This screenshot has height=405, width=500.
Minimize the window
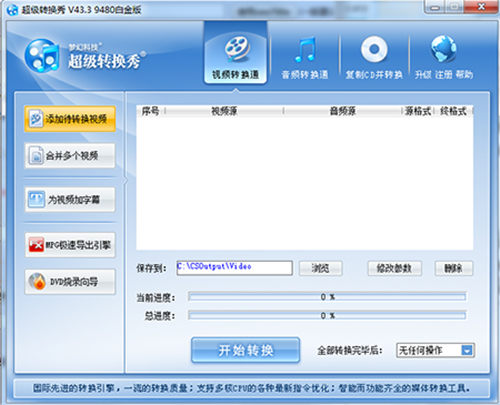tap(435, 7)
